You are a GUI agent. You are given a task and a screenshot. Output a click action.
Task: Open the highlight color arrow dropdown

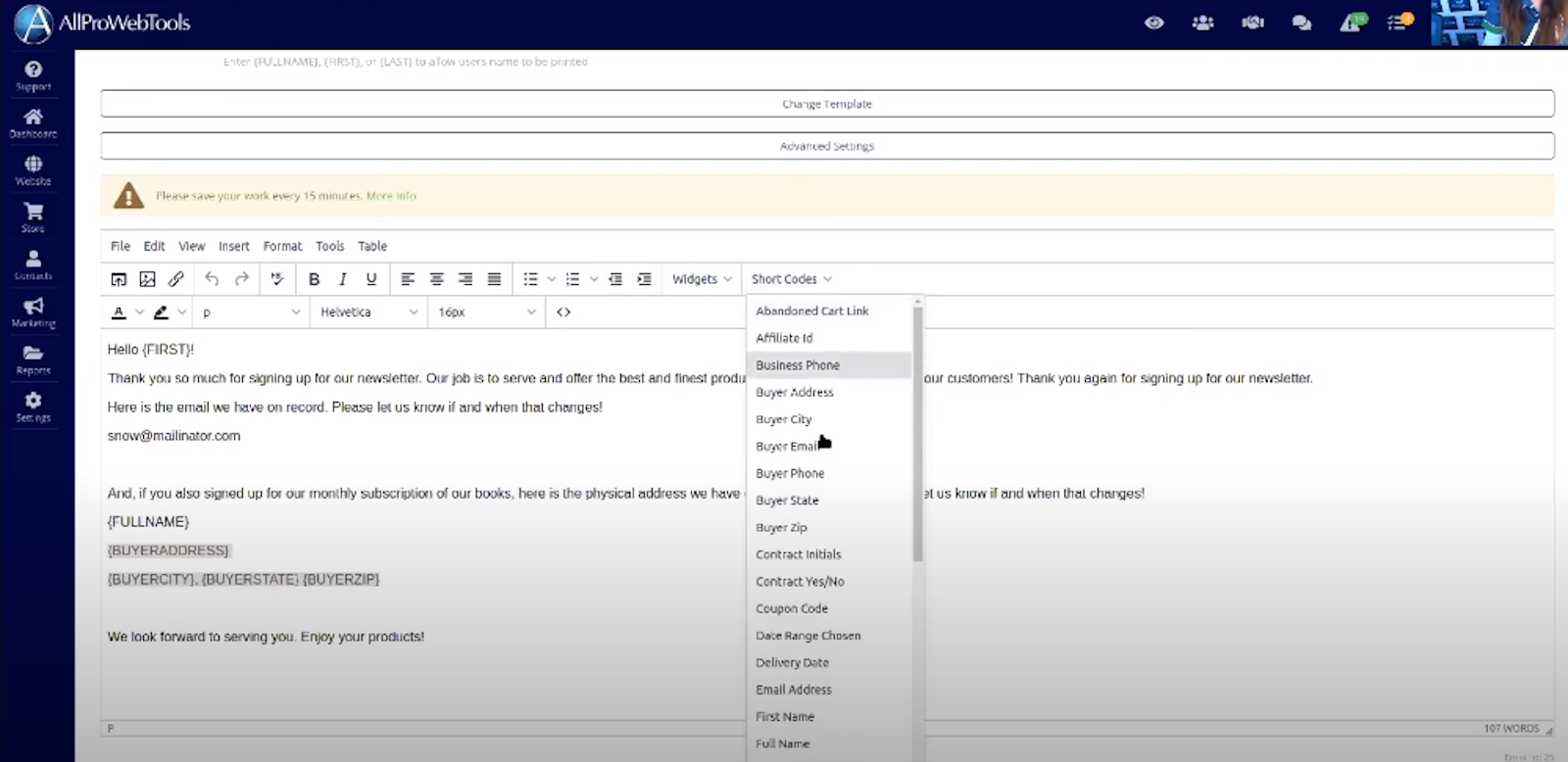pyautogui.click(x=181, y=312)
